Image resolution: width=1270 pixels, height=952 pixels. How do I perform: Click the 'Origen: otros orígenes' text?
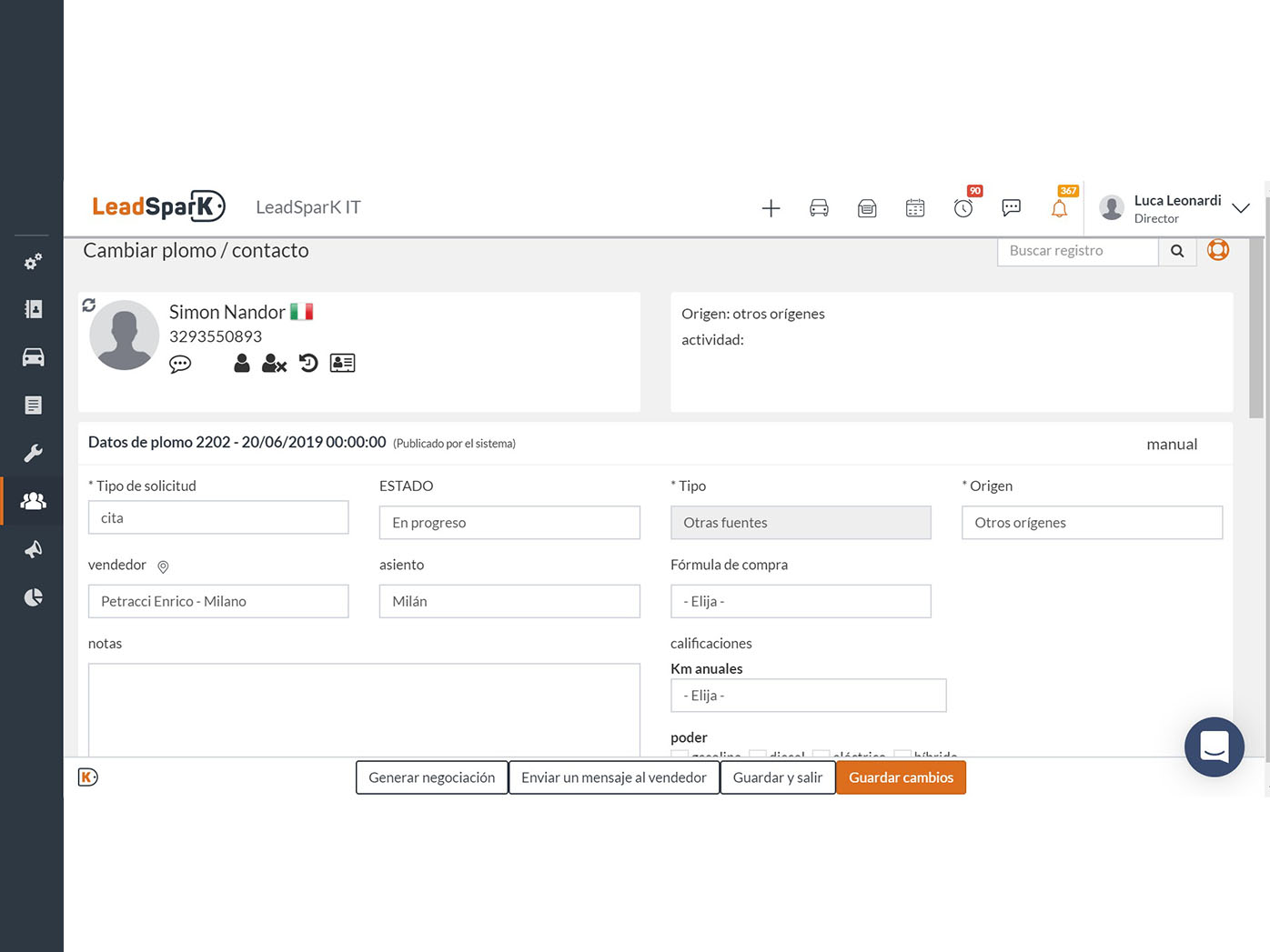[753, 314]
